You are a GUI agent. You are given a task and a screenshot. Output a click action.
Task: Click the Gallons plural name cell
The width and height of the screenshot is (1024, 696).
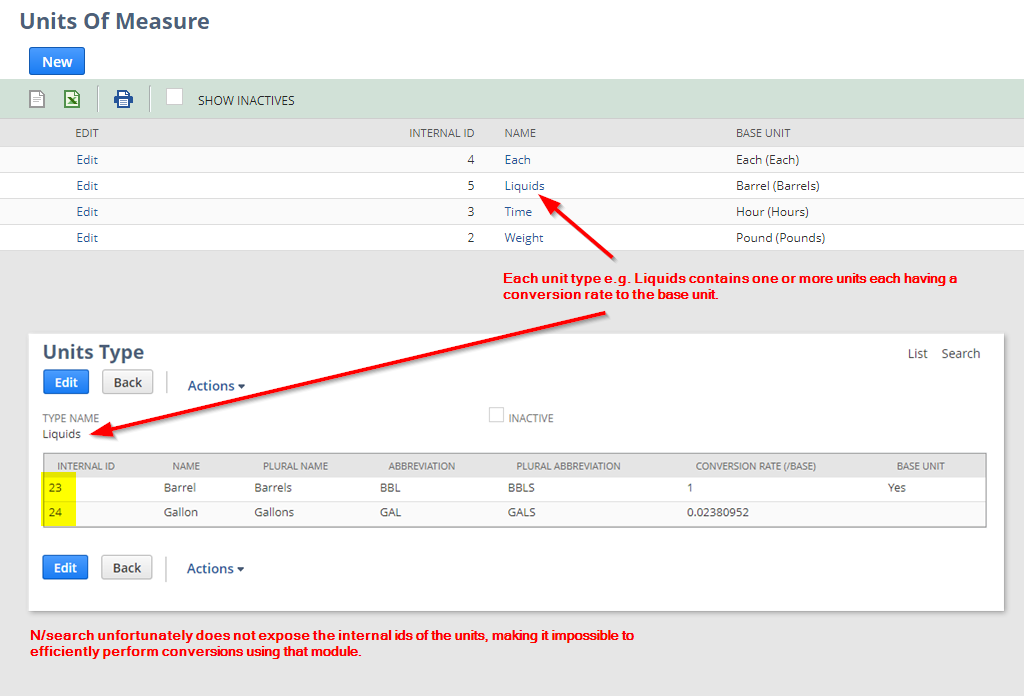[x=274, y=513]
